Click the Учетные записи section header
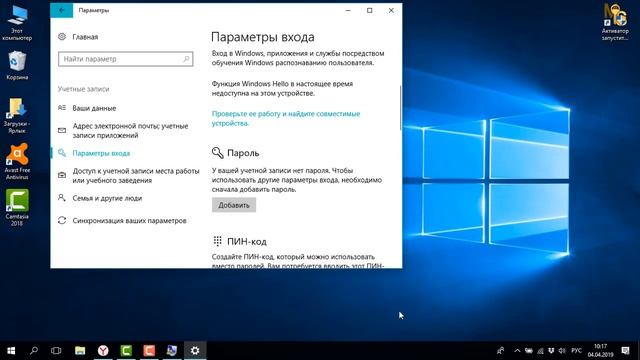640x360 pixels. coord(83,89)
